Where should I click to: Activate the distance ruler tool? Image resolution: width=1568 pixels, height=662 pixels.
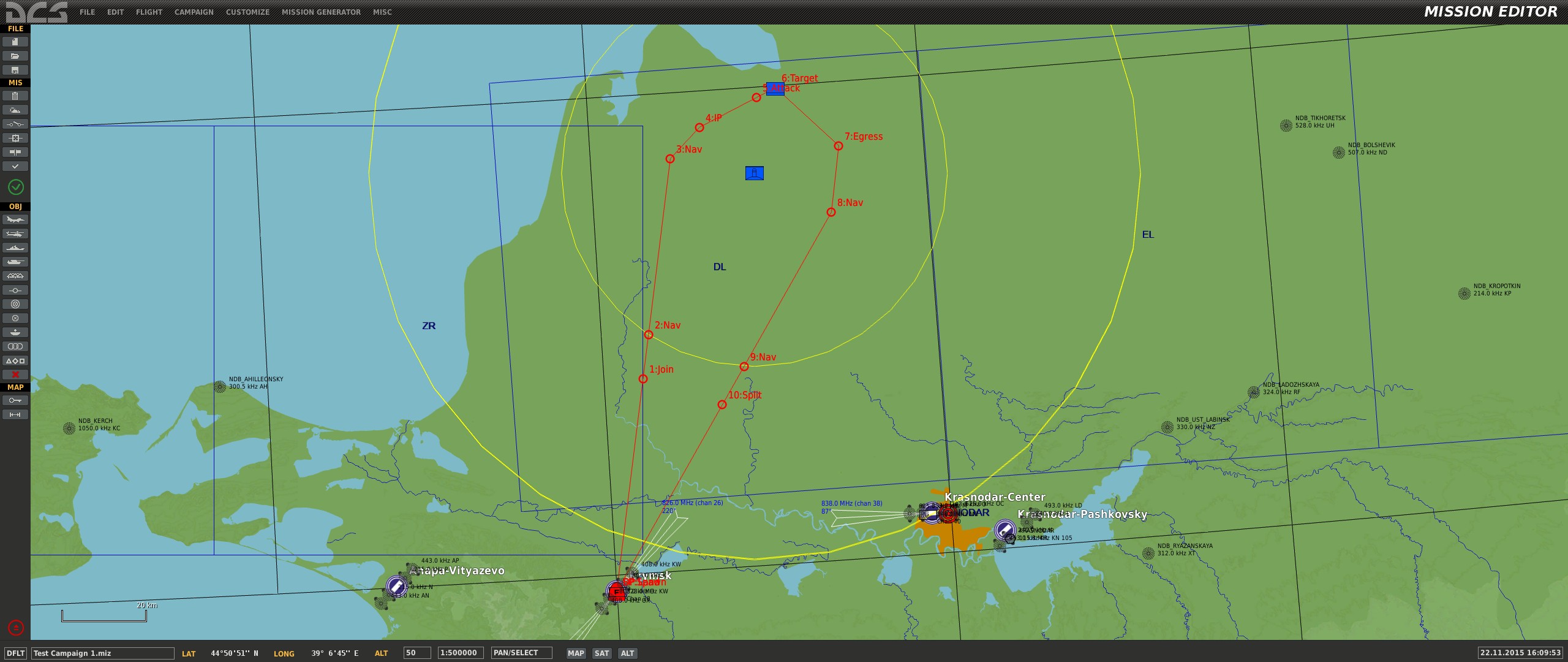pos(15,414)
